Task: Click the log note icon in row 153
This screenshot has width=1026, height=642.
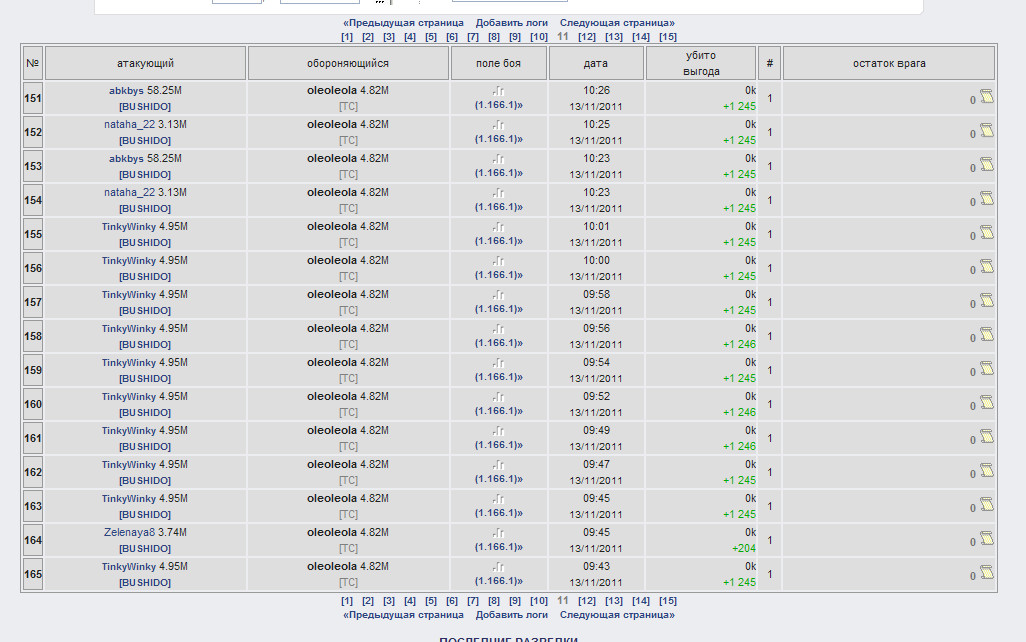Action: pos(986,164)
